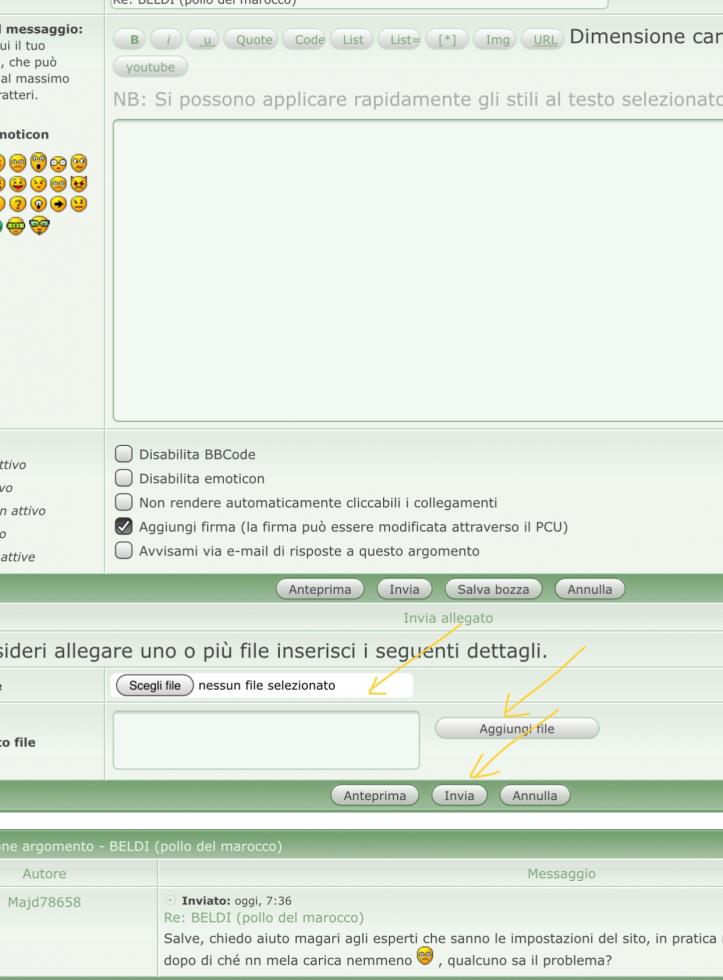Enable the Disabilita BBCode checkbox
This screenshot has height=980, width=723.
coord(125,455)
